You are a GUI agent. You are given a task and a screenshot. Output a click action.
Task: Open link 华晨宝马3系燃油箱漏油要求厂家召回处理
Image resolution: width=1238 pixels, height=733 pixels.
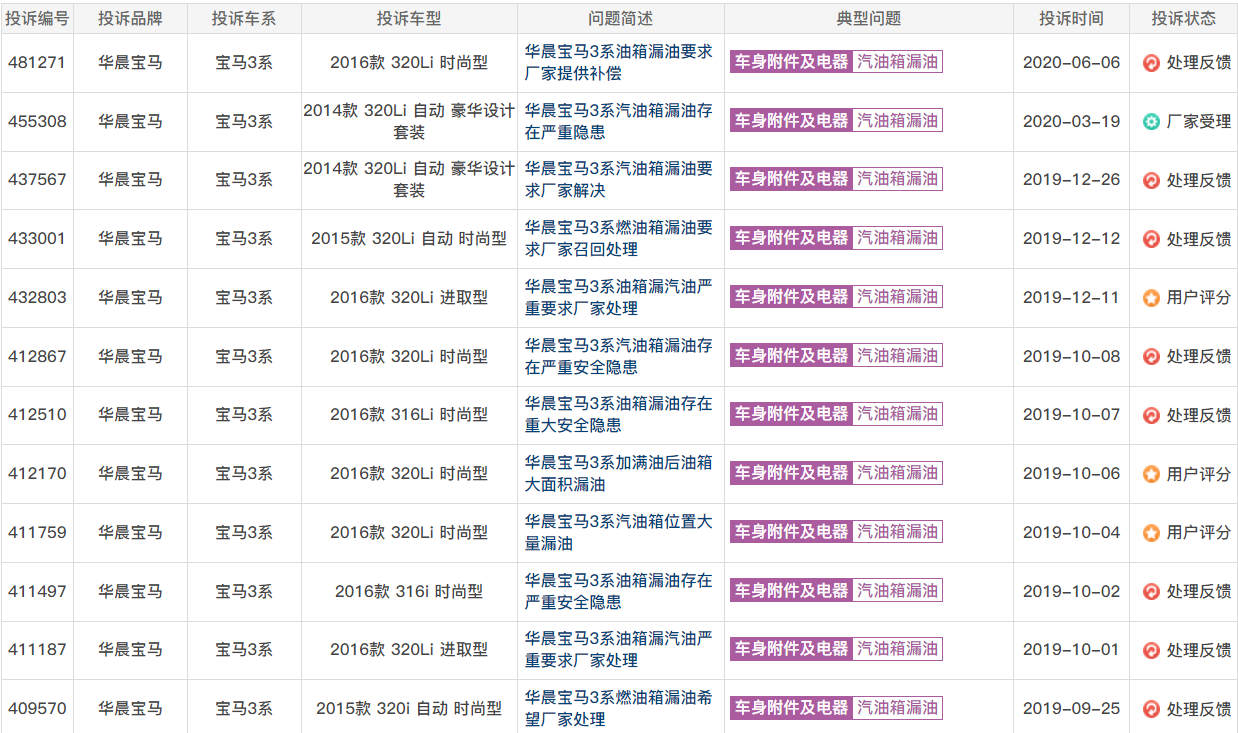click(x=619, y=238)
